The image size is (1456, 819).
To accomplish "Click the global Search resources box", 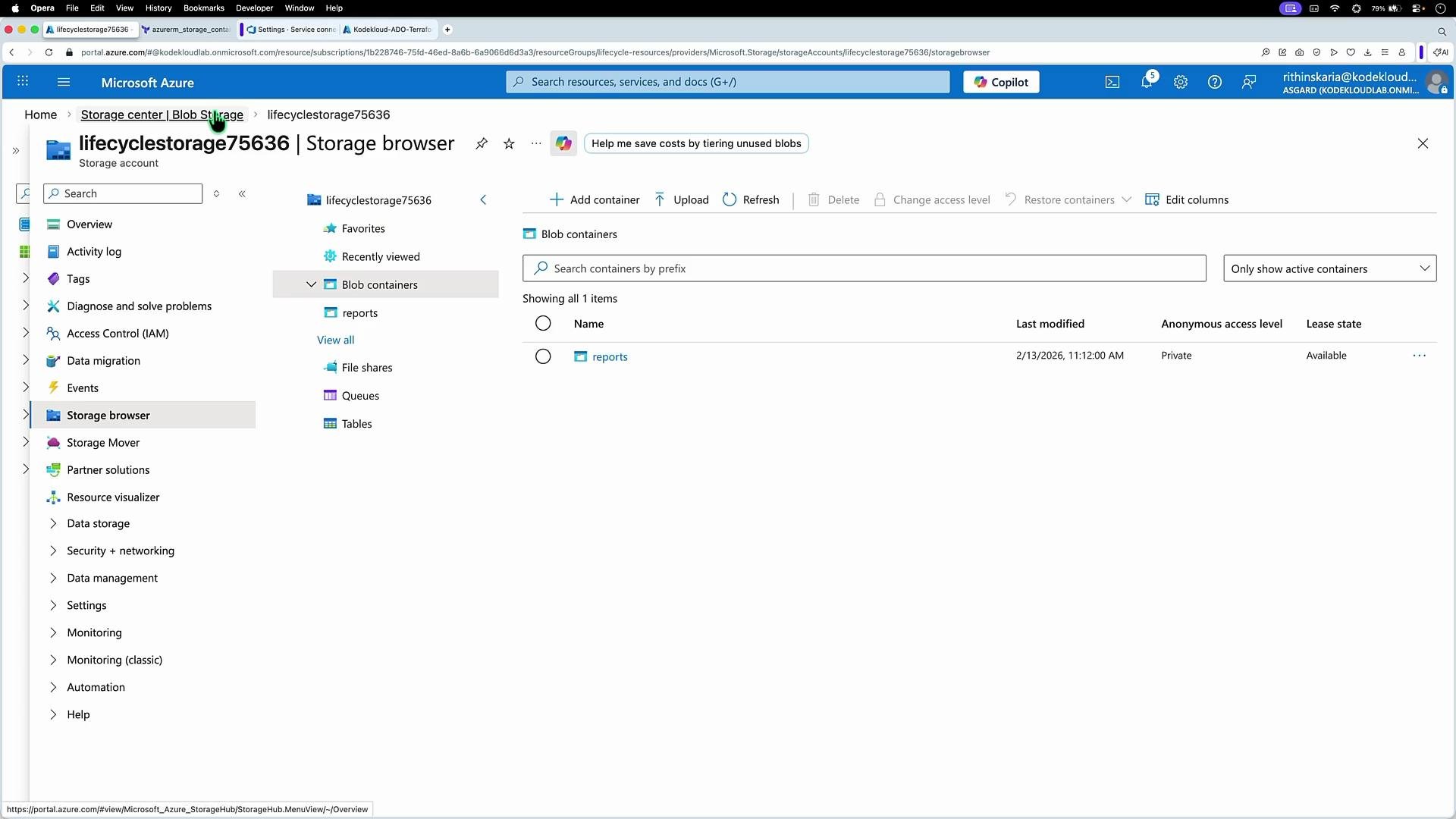I will 728,82.
